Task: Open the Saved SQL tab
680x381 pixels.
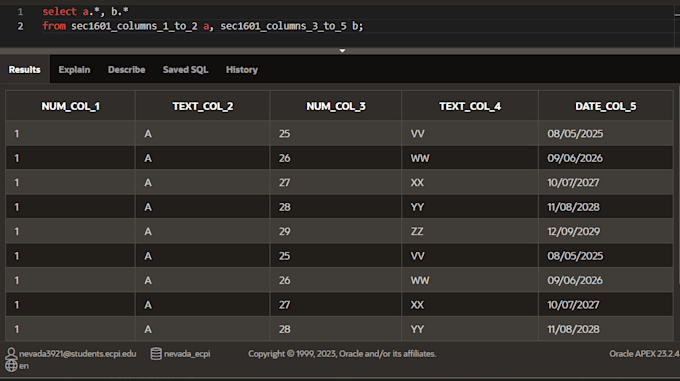Action: point(185,69)
